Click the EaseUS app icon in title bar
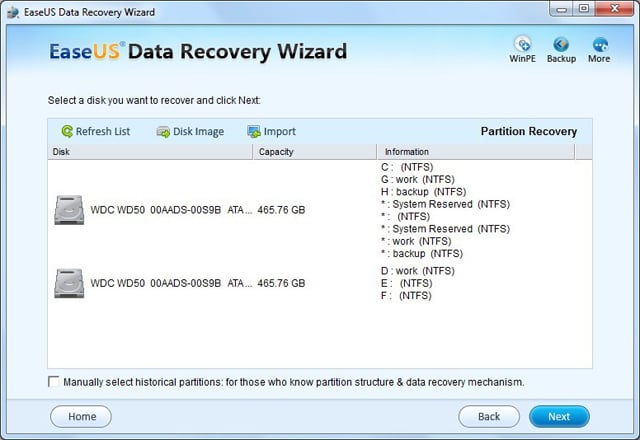Viewport: 640px width, 440px height. tap(13, 12)
